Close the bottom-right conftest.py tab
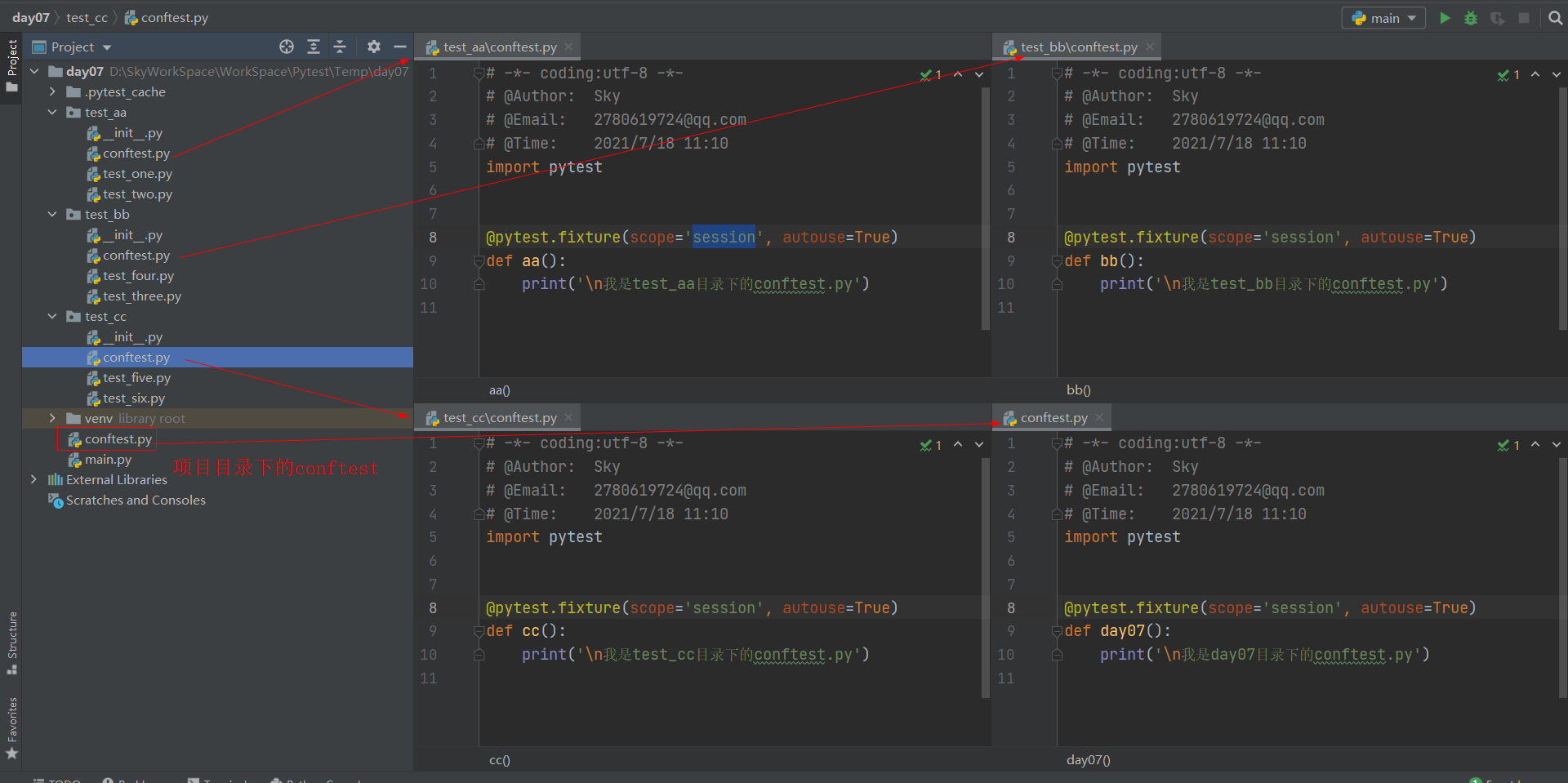 coord(1099,417)
